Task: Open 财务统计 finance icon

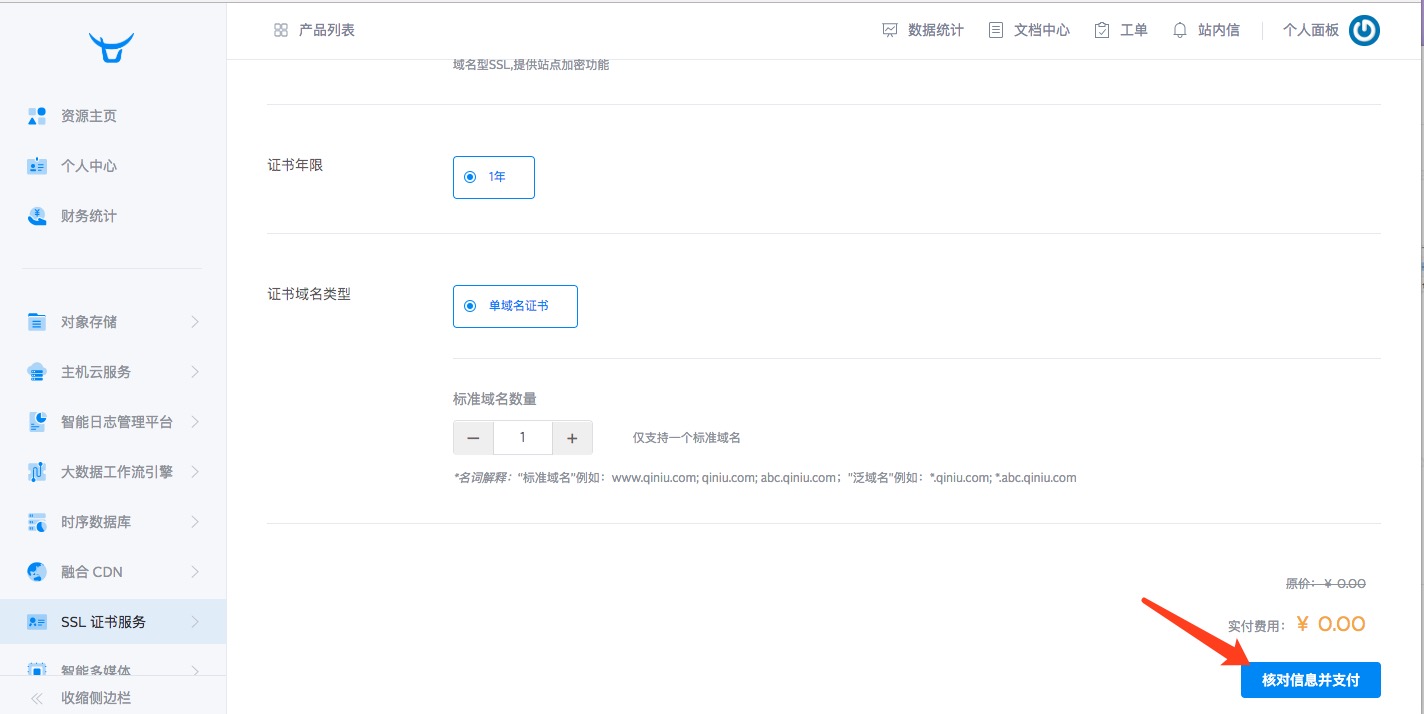Action: [37, 216]
